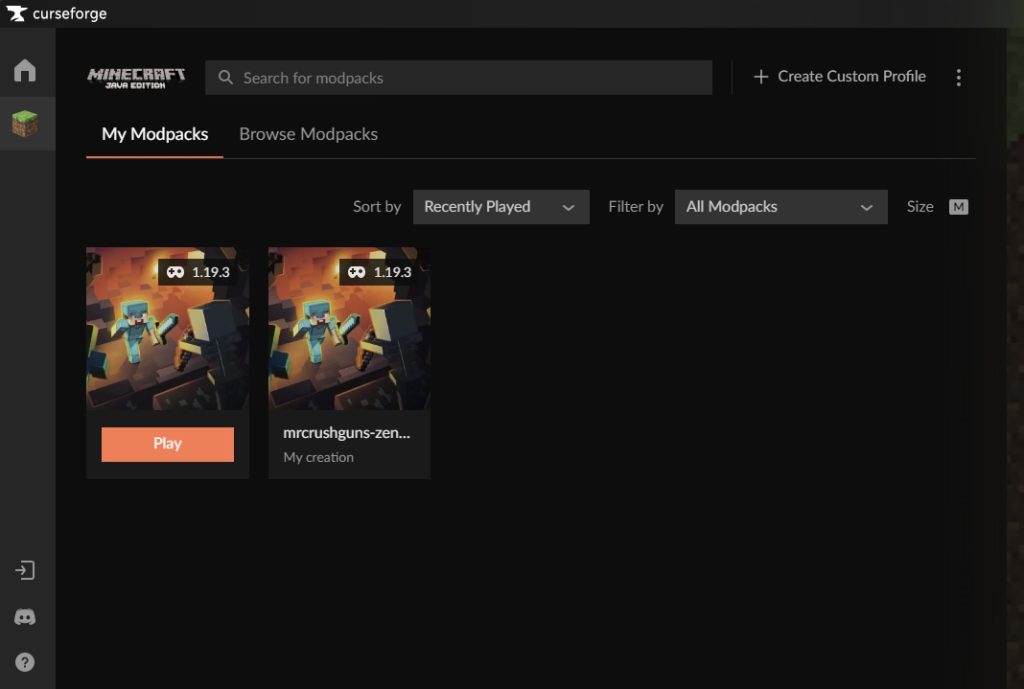Viewport: 1024px width, 689px height.
Task: Go to the Home icon in sidebar
Action: (x=25, y=70)
